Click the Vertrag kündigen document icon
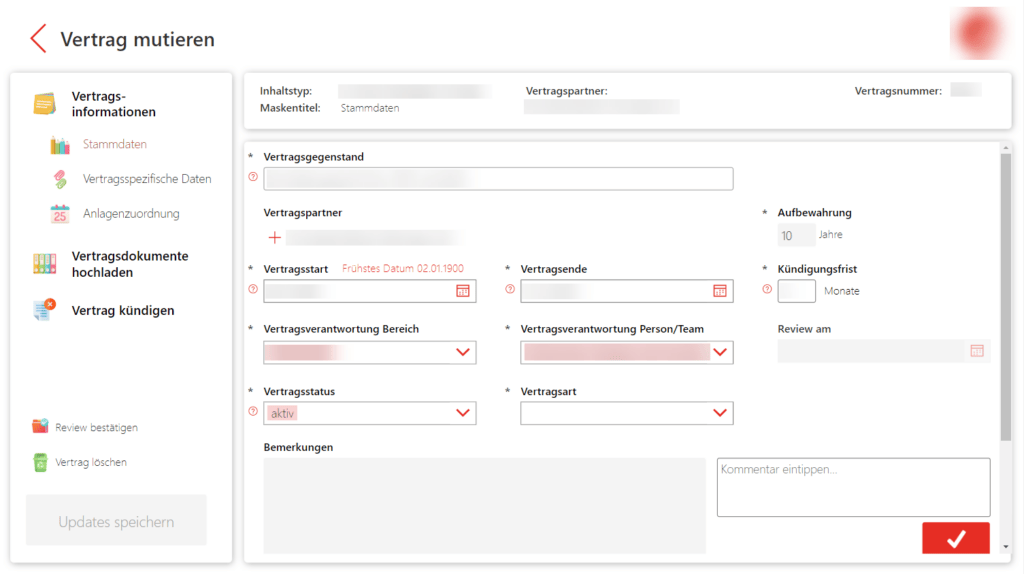Screen dimensions: 1024x574 [44, 310]
